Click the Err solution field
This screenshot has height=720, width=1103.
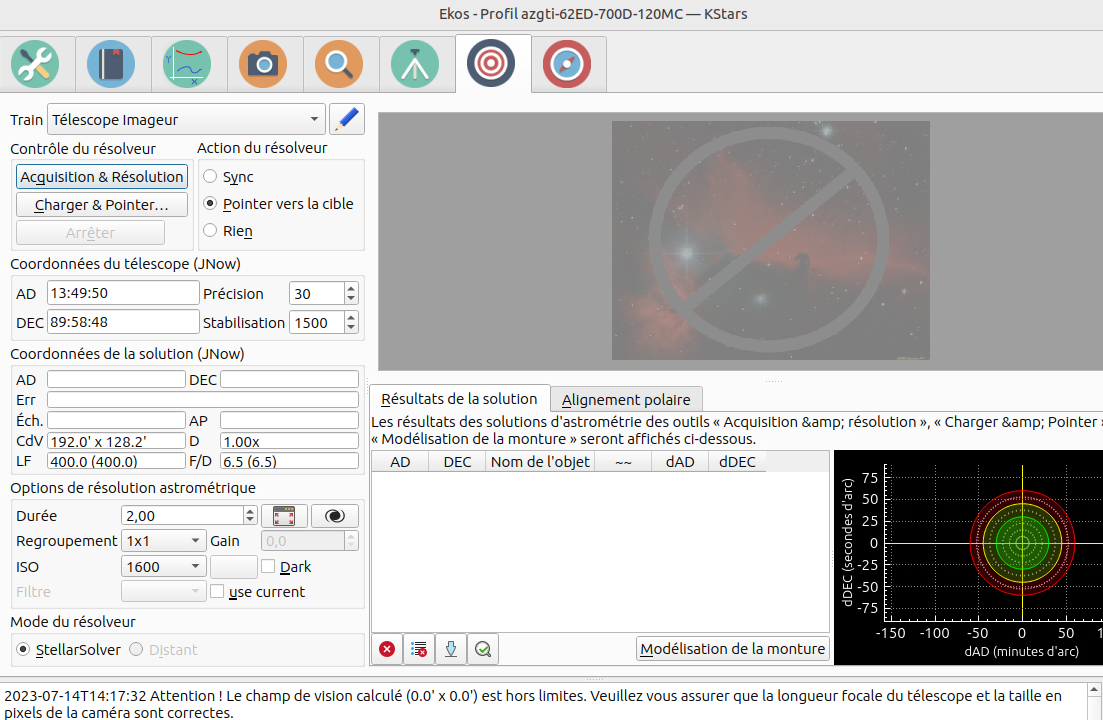click(x=203, y=399)
